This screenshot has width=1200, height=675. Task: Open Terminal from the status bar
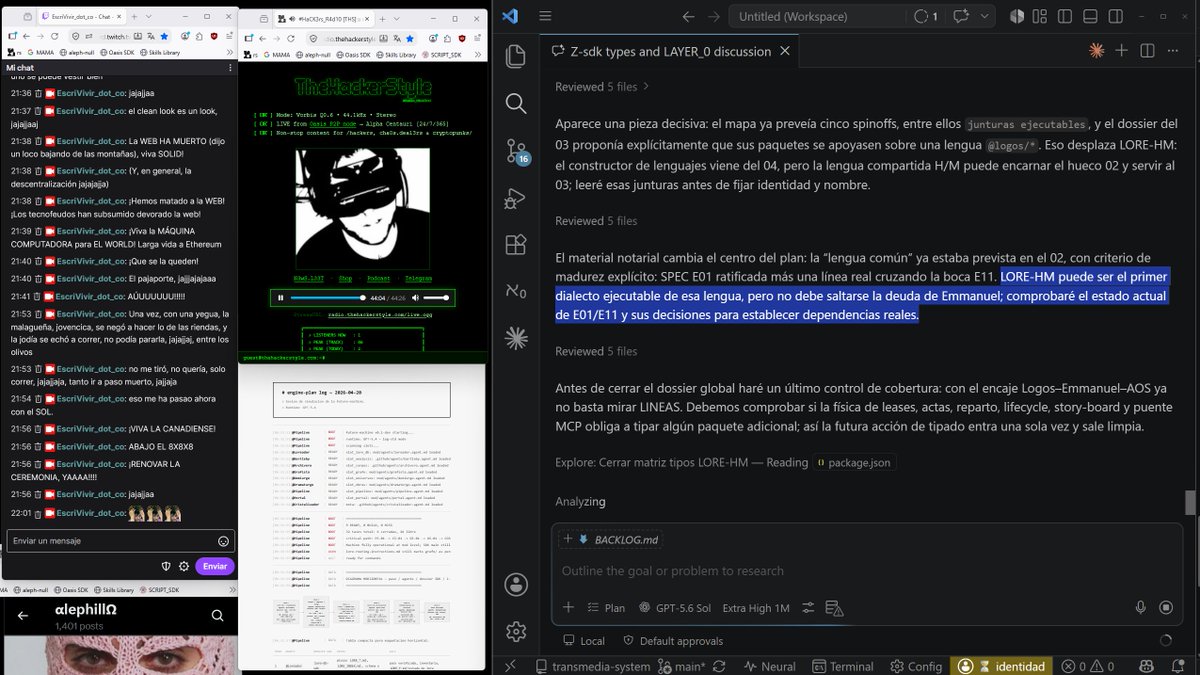[841, 666]
